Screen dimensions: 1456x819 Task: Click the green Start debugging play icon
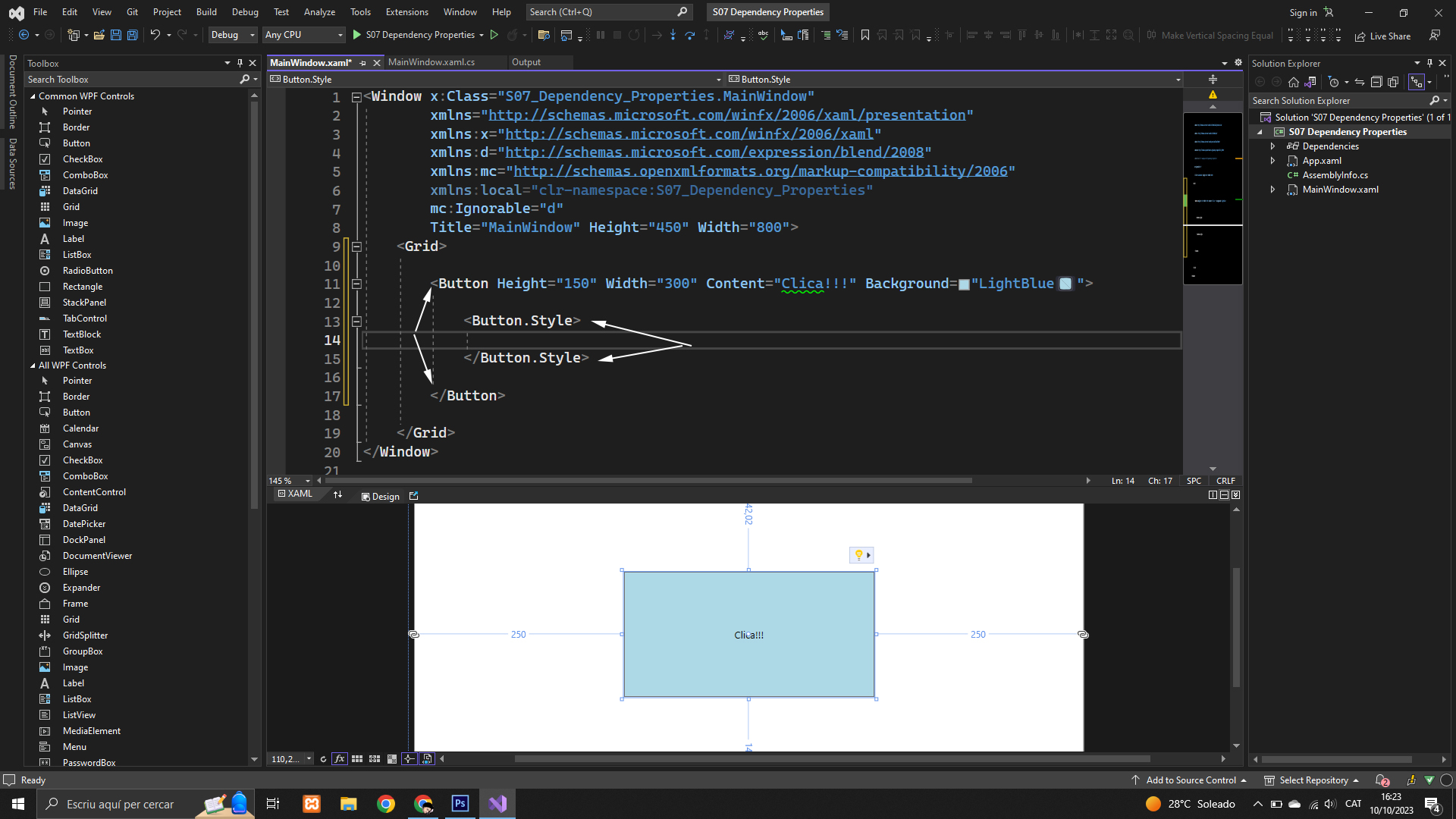356,35
